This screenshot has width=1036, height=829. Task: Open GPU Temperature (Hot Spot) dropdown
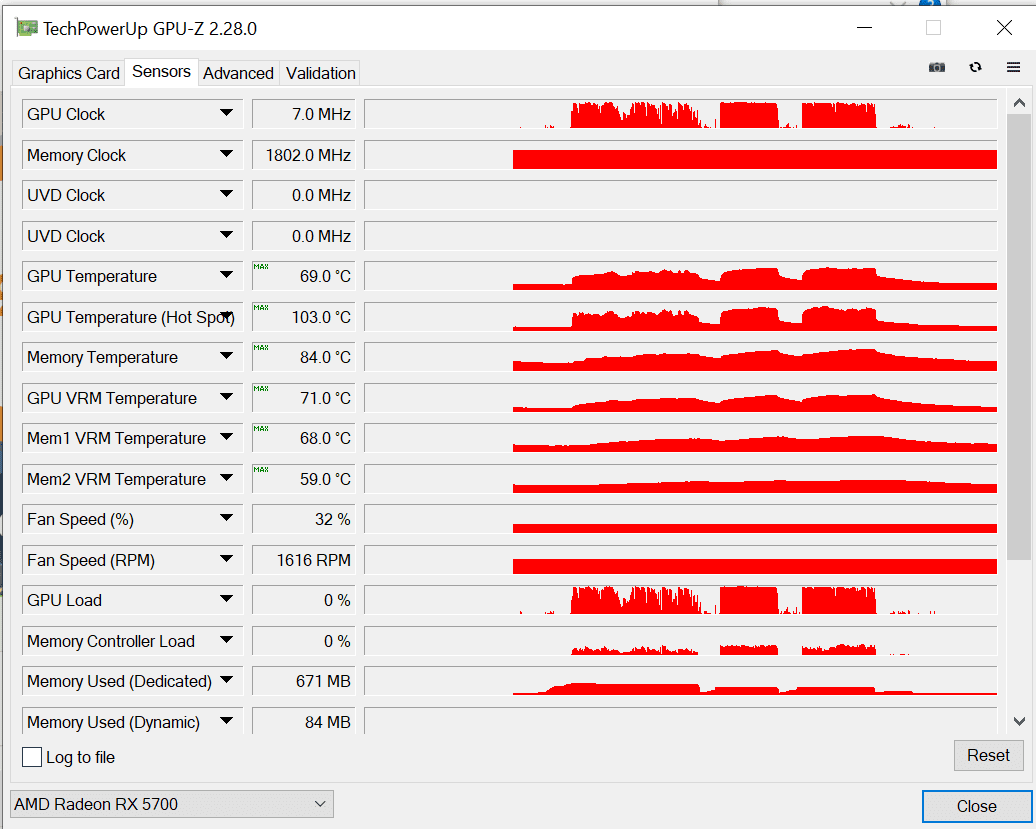click(226, 316)
